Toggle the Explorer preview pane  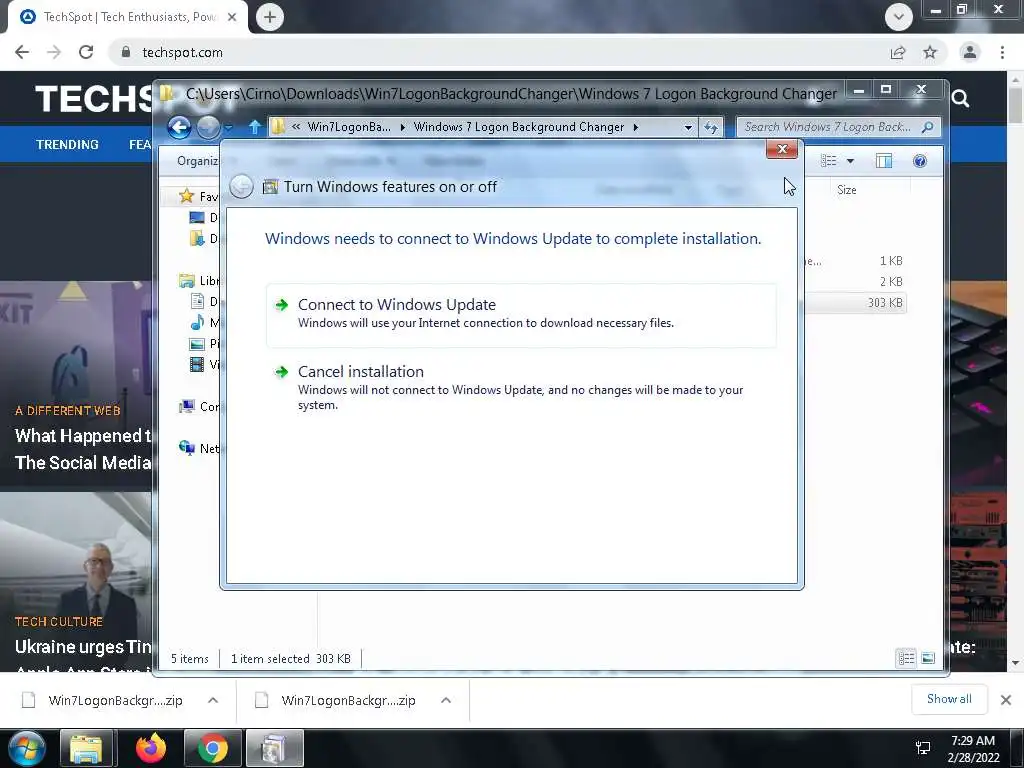[884, 161]
